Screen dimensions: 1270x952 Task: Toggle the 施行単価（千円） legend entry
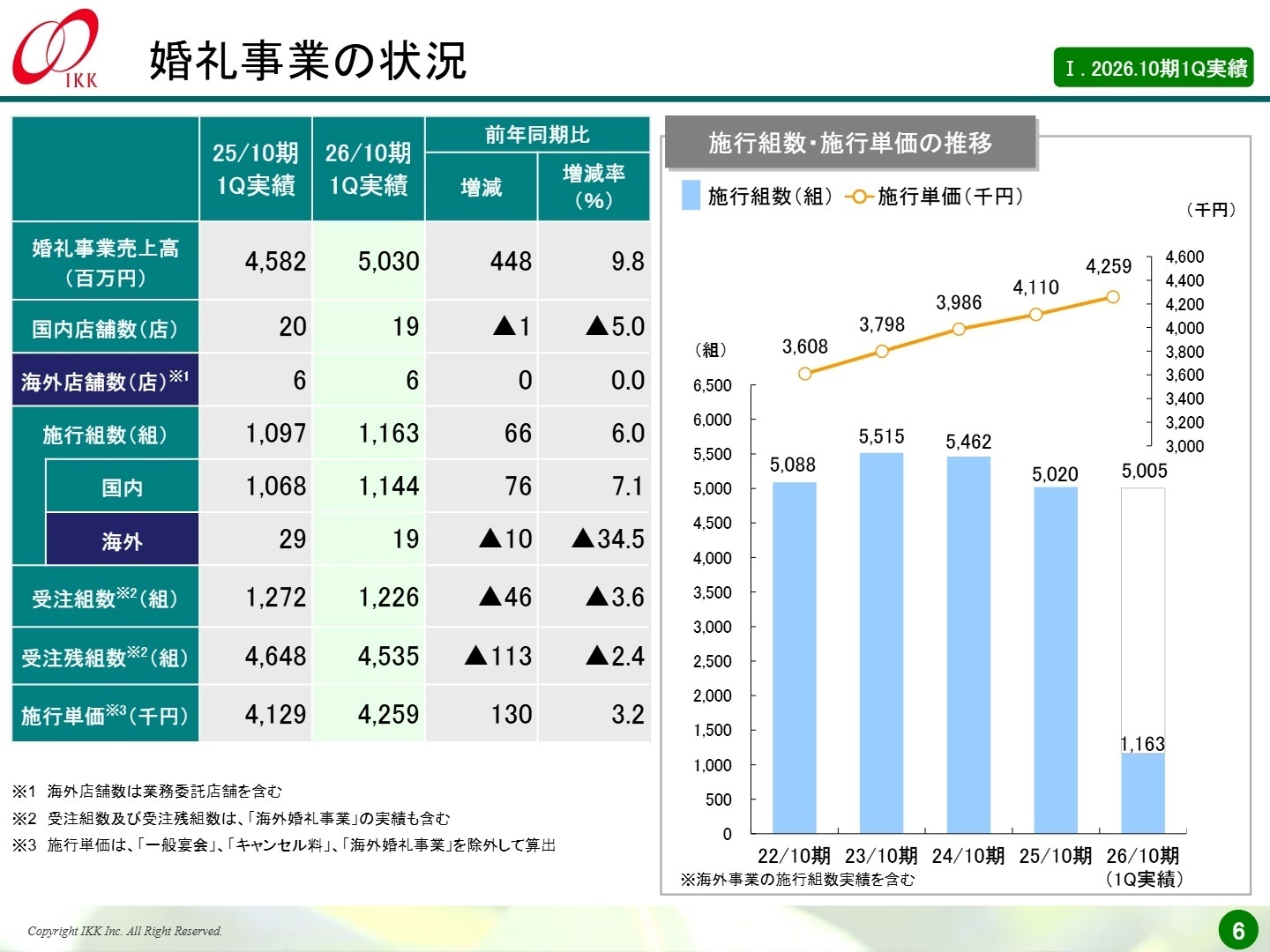[x=950, y=197]
